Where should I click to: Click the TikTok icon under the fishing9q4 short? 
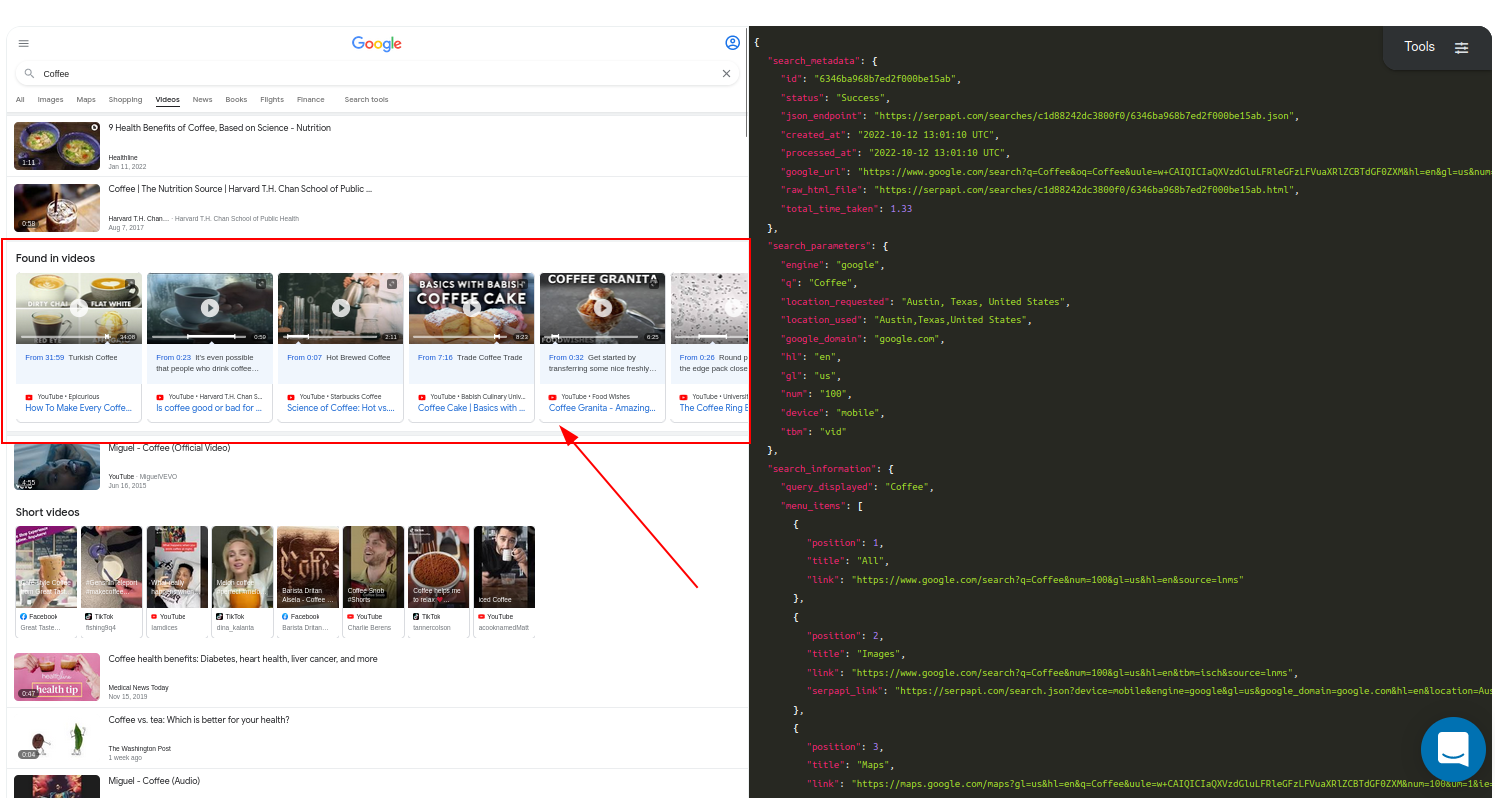[x=89, y=616]
